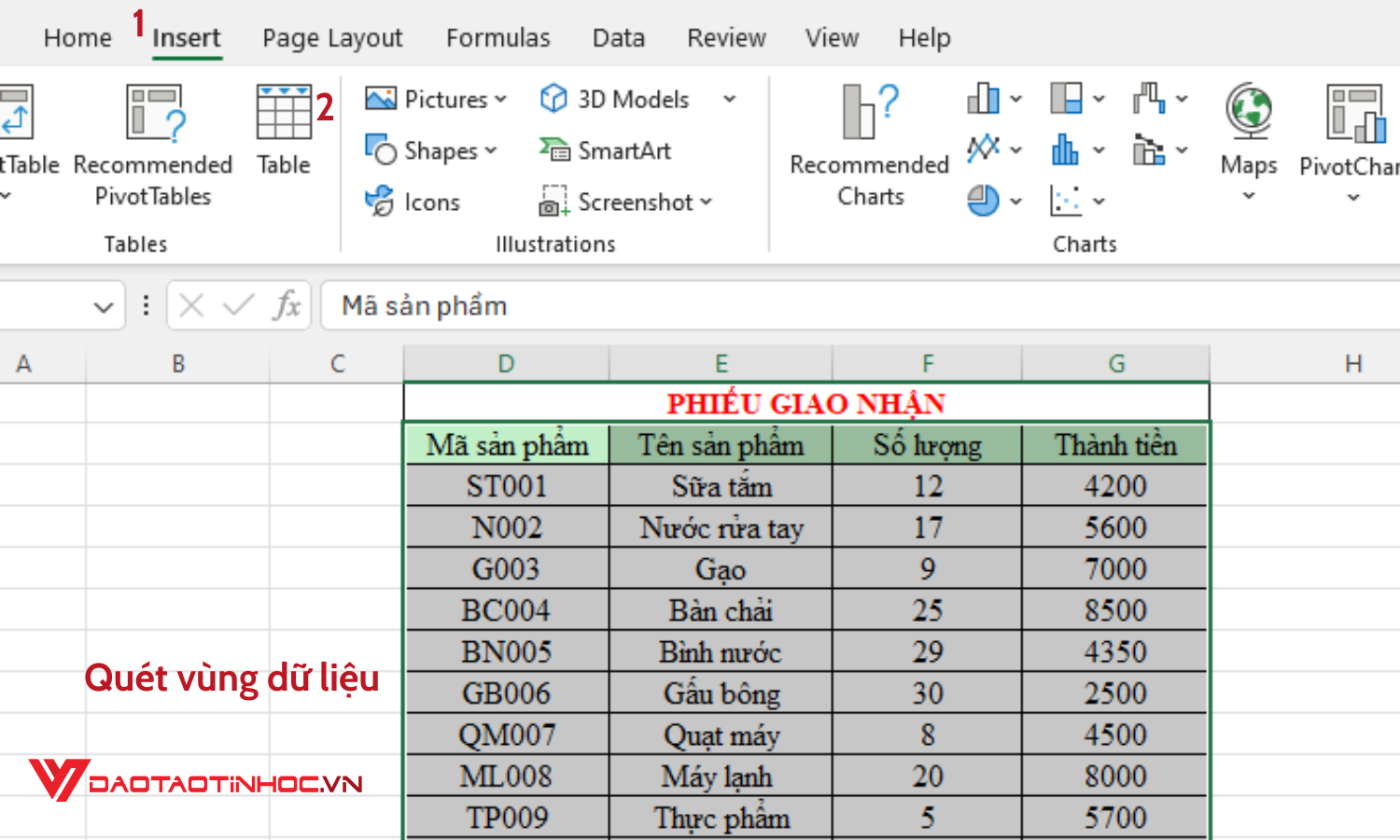Insert a 3D Model
Screen dimensions: 1400x840
(613, 99)
